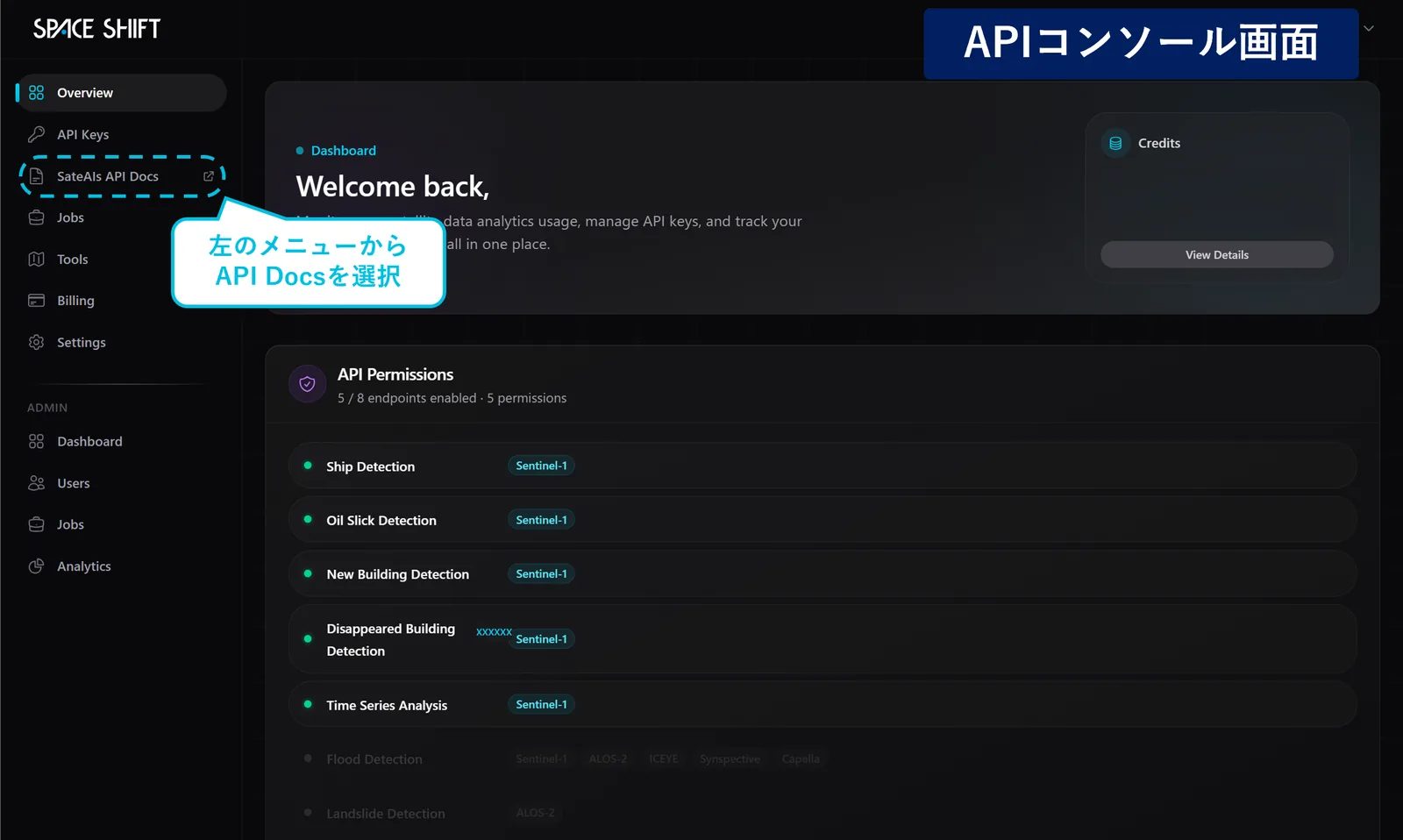Click the API Permissions heading

[395, 374]
